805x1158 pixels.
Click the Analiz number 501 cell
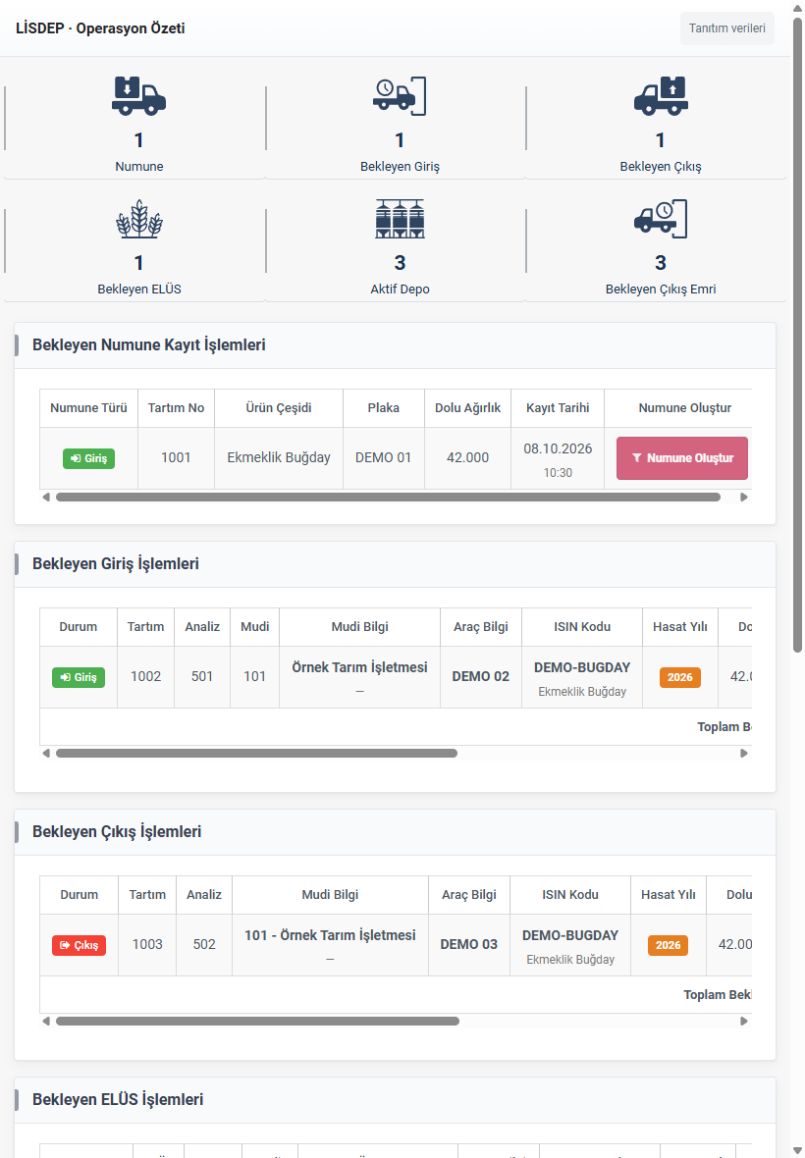[202, 677]
